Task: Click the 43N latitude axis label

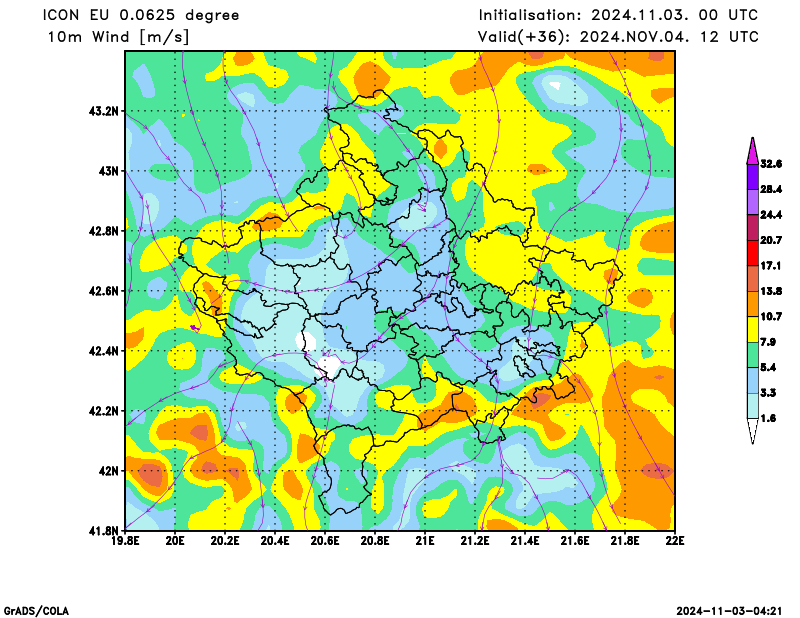Action: [108, 170]
